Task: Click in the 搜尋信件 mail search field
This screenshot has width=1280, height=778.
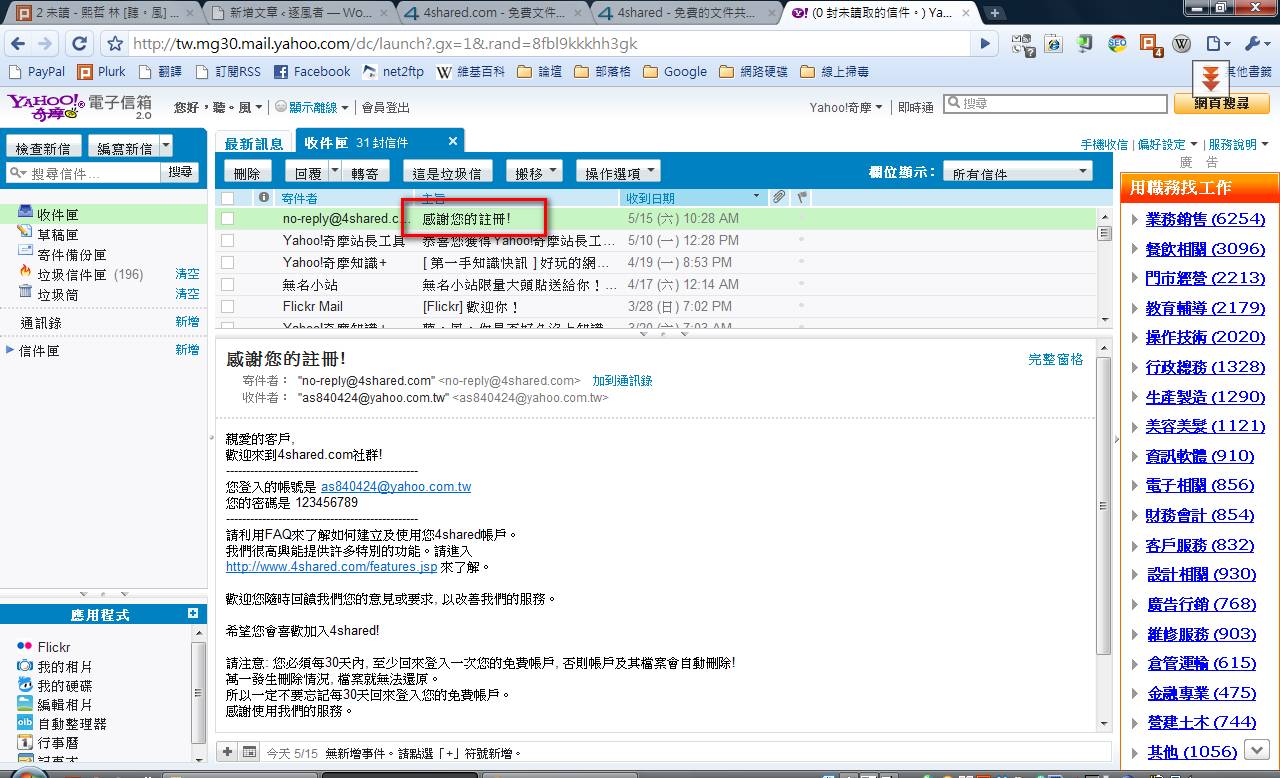Action: 83,173
